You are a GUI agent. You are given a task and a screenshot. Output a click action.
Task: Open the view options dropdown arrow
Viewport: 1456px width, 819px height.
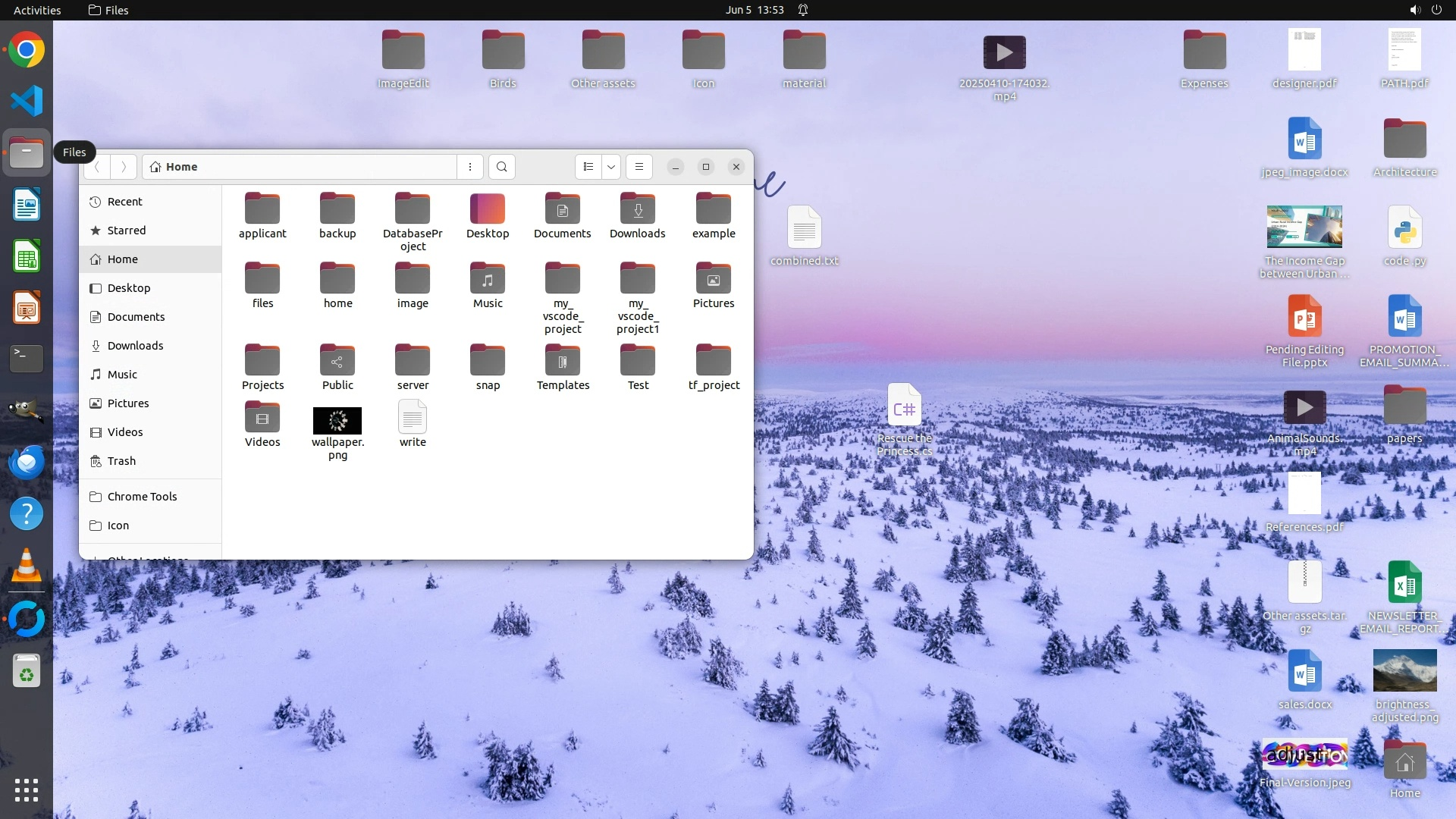point(611,167)
